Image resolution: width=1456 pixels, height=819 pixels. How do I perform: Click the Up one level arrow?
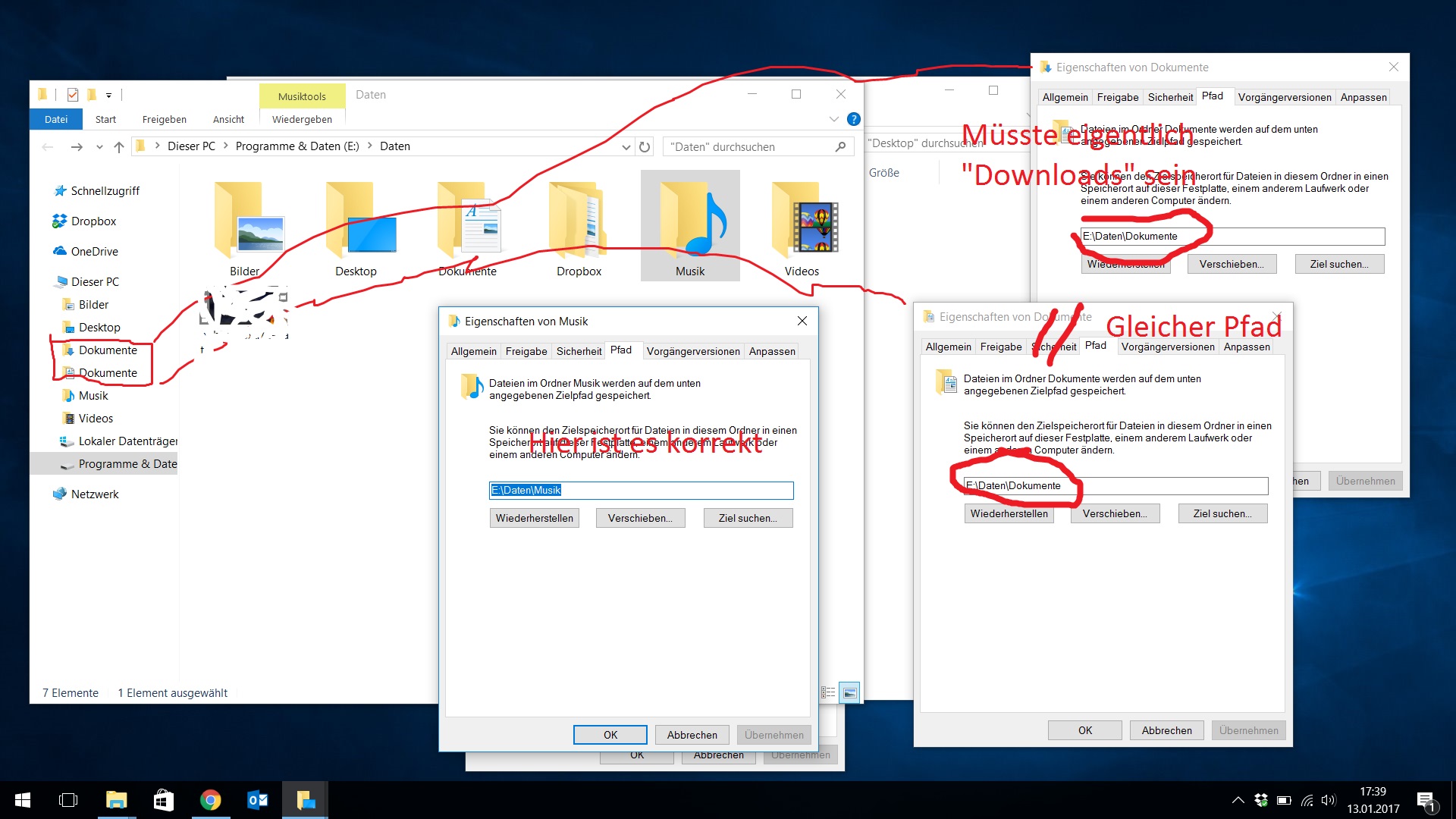(119, 147)
